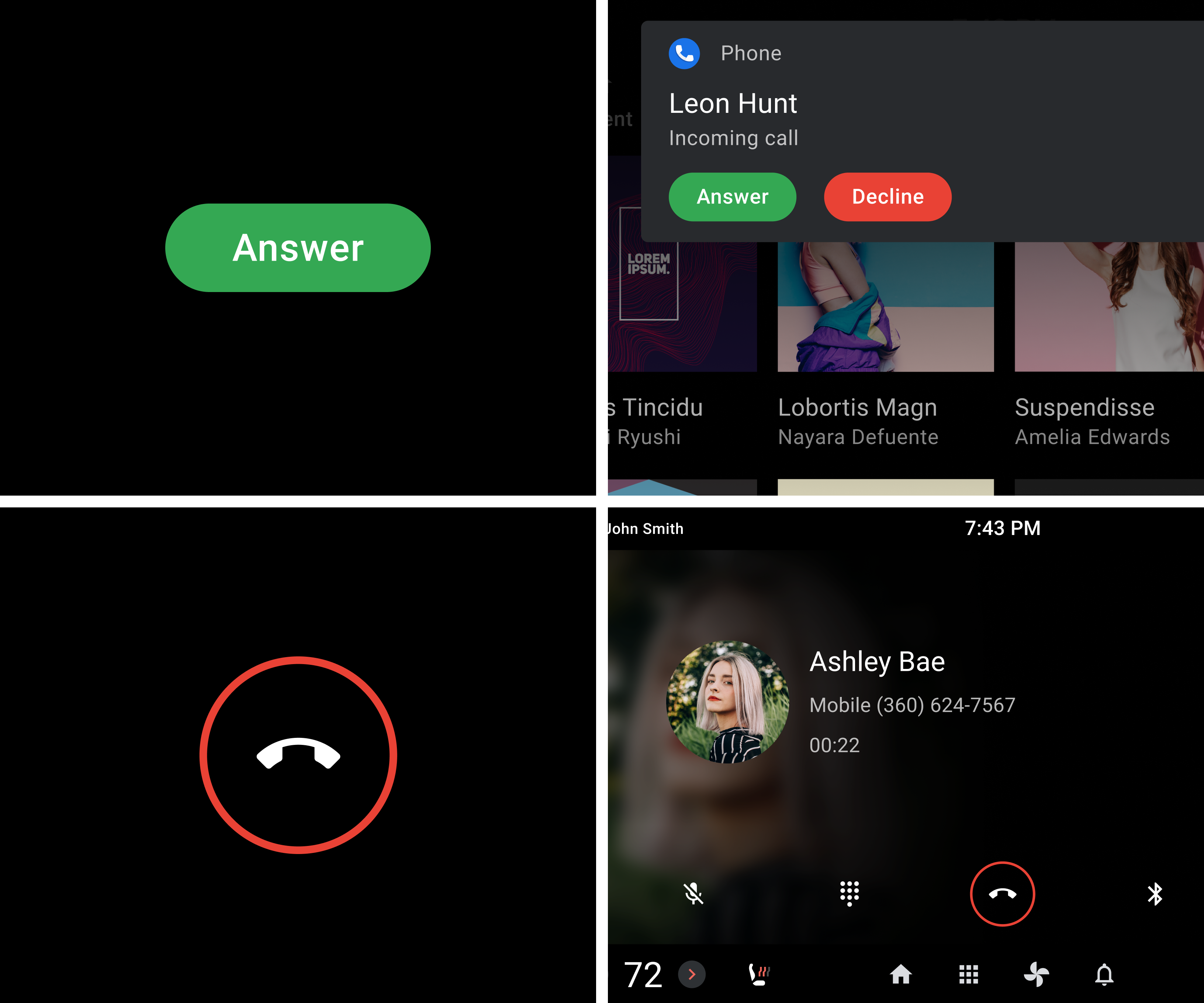The width and height of the screenshot is (1204, 1003).
Task: Tap the Answer button for Leon Hunt
Action: point(733,196)
